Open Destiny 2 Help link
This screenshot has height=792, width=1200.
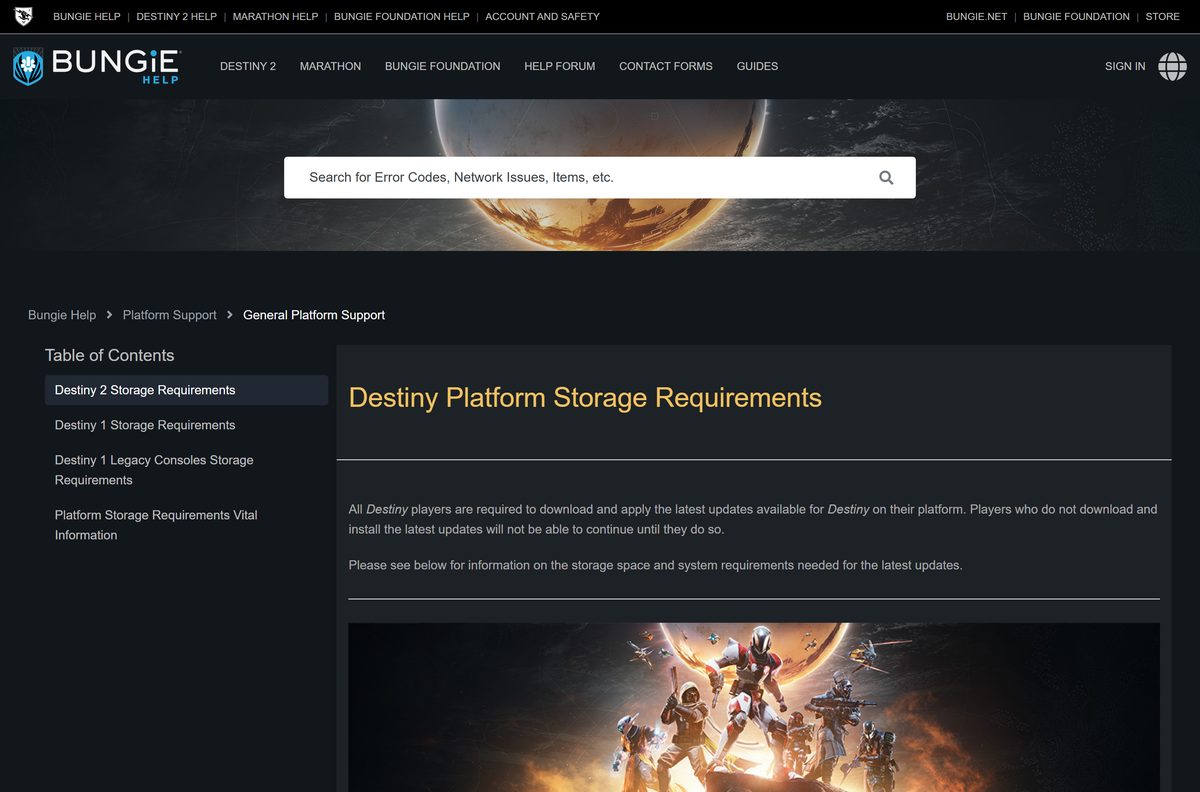176,16
